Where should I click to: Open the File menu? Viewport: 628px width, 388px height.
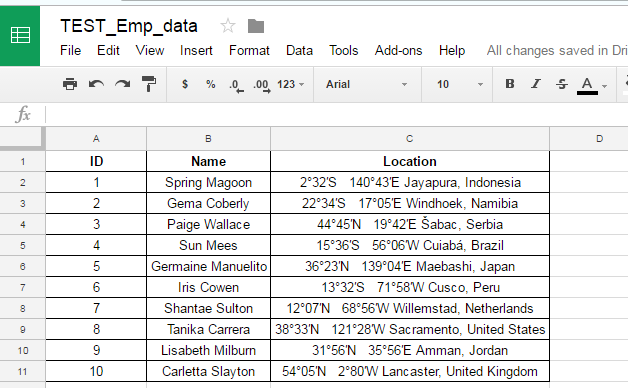pos(70,50)
